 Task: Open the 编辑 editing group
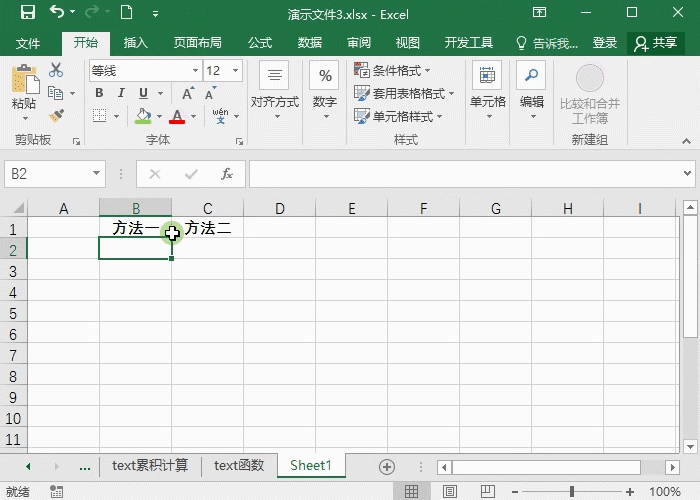(x=531, y=92)
